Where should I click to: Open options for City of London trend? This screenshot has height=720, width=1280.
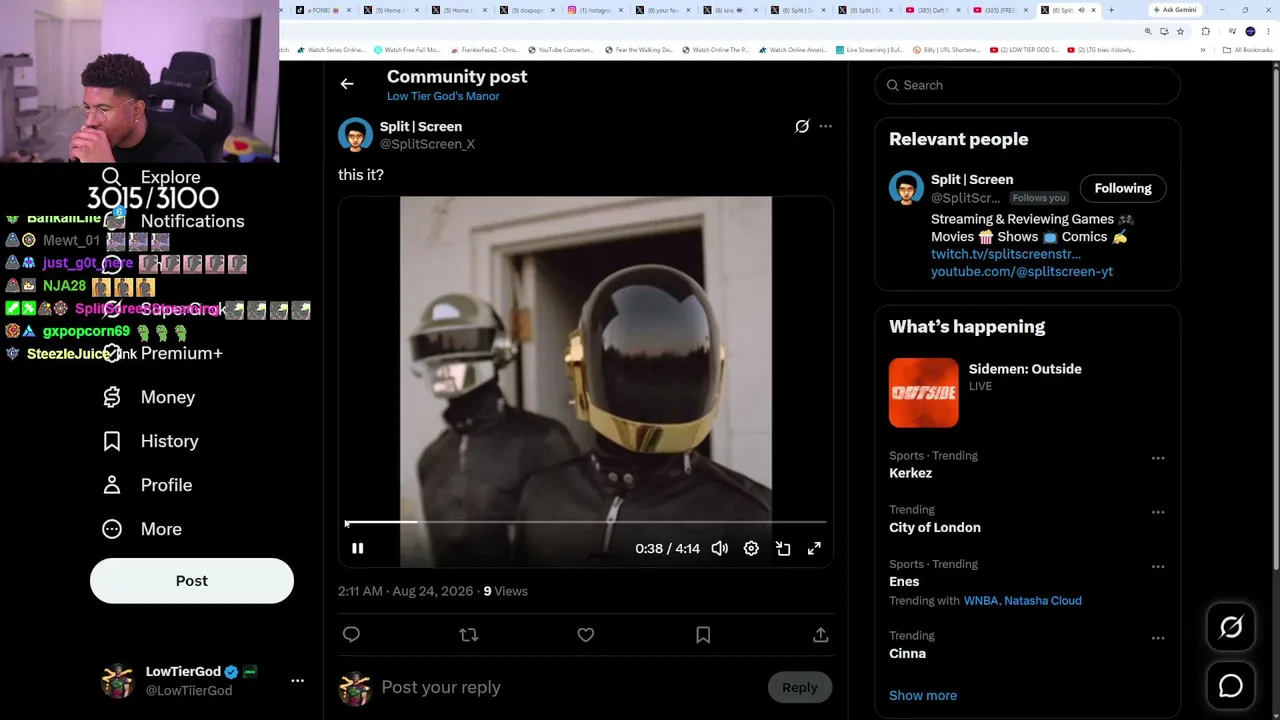1158,512
